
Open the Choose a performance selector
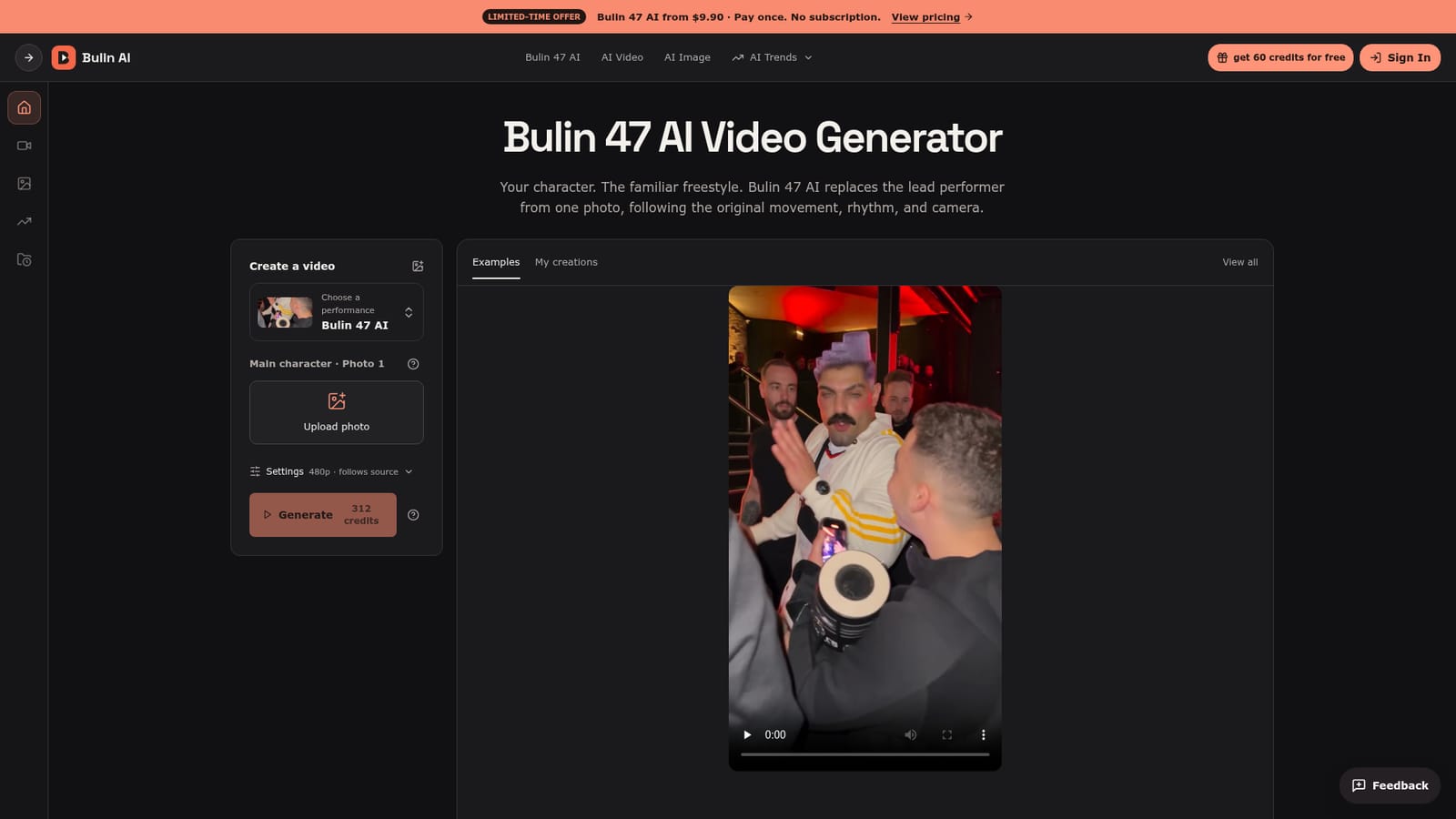tap(337, 312)
